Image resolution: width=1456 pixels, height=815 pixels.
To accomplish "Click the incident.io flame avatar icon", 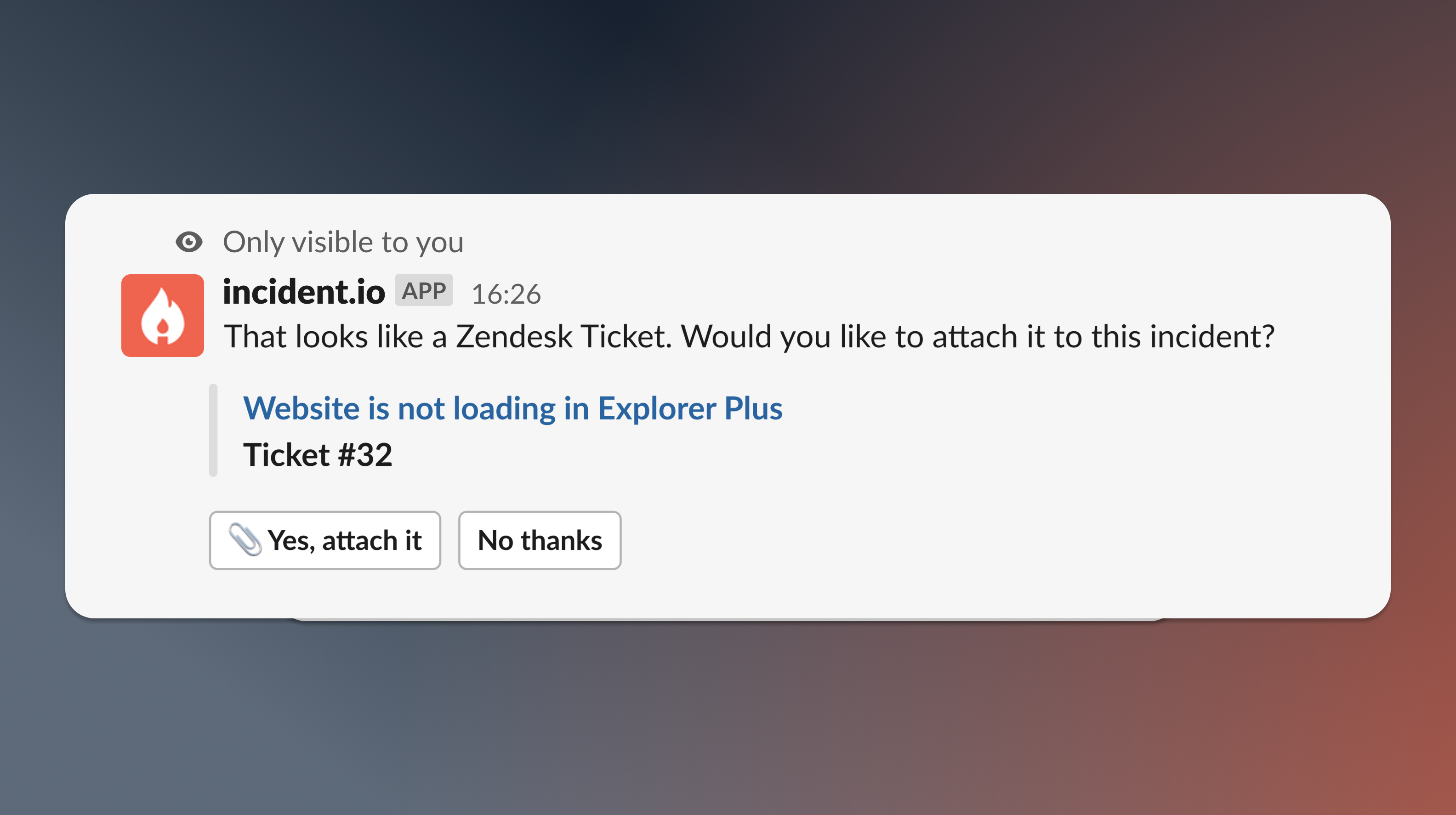I will 162,315.
